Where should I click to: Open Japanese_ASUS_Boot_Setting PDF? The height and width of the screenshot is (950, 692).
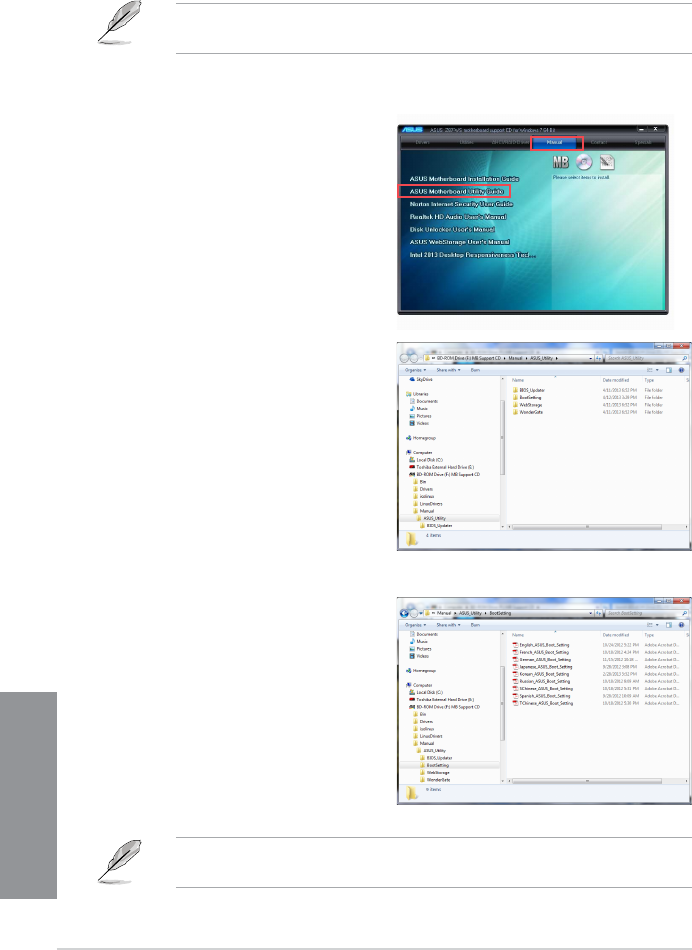click(x=542, y=666)
